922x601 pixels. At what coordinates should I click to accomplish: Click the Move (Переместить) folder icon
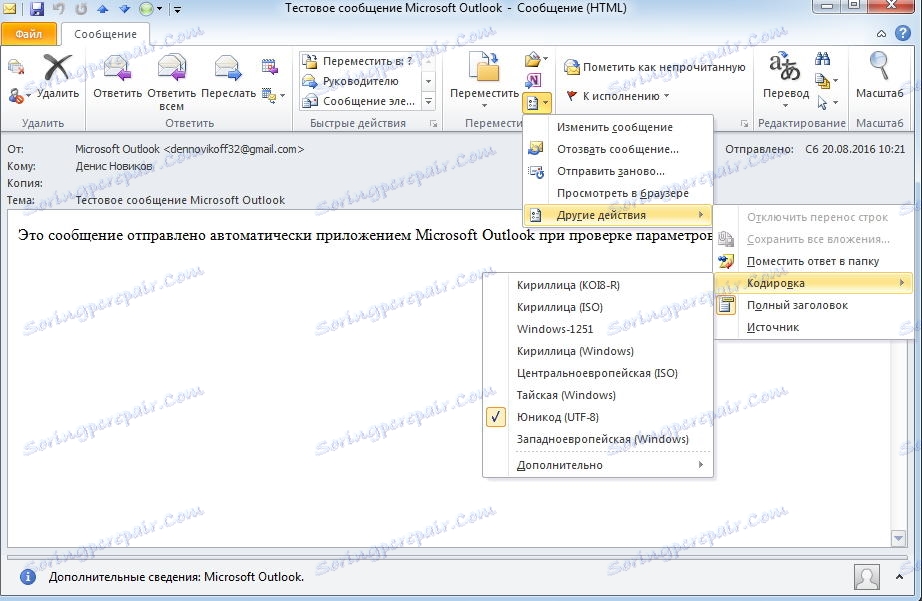click(485, 66)
